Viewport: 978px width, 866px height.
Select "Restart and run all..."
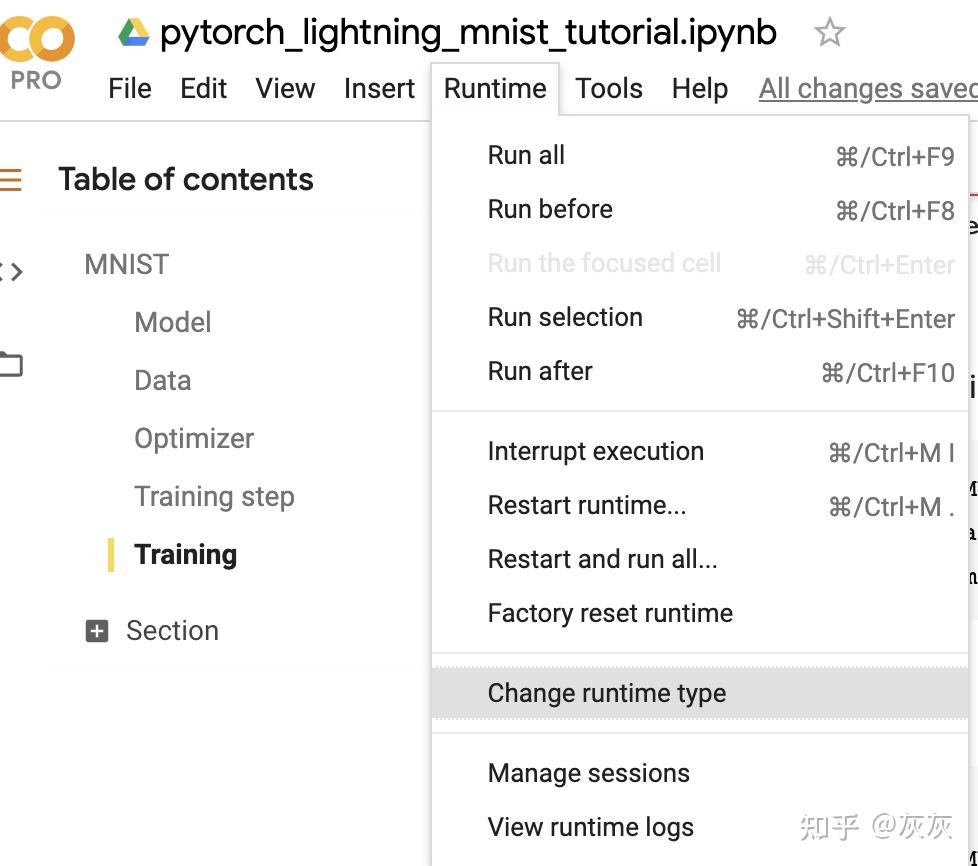(x=603, y=559)
